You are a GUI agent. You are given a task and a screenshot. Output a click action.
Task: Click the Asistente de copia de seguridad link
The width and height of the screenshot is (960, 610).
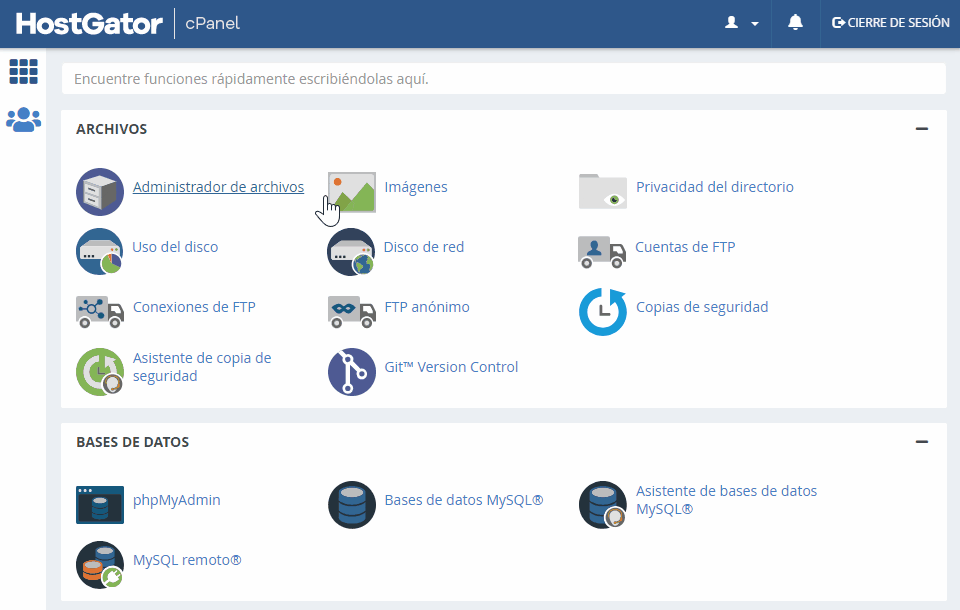[202, 367]
